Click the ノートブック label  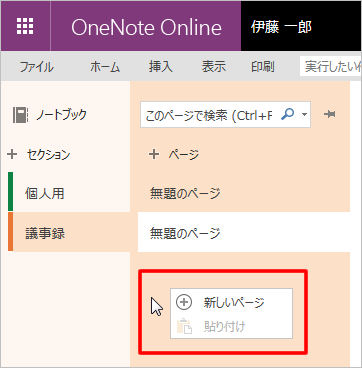point(61,115)
